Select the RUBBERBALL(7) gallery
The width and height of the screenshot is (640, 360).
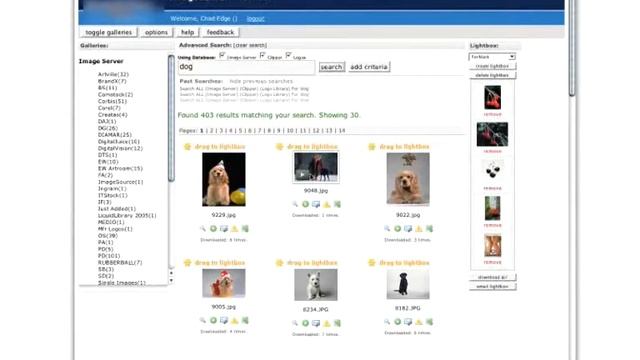[120, 262]
